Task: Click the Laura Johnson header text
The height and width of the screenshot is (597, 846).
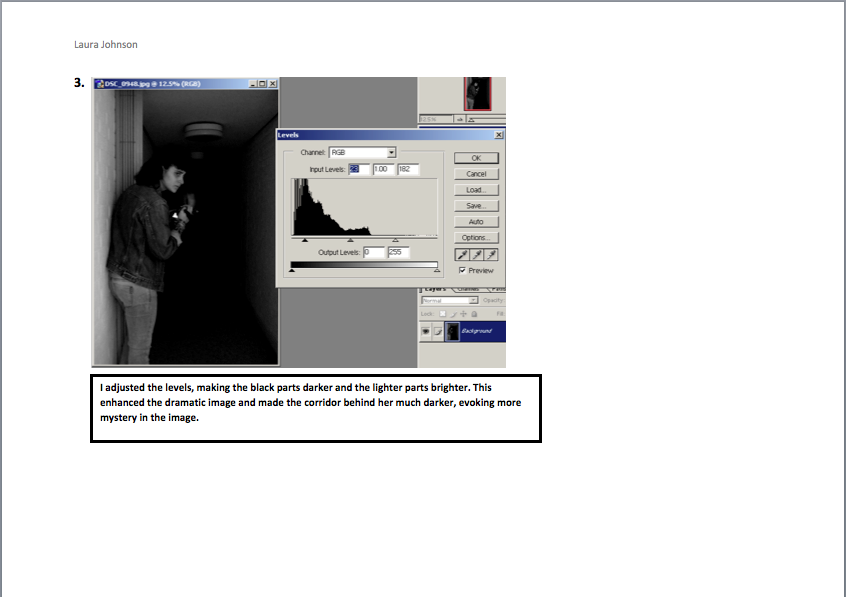Action: click(x=106, y=45)
